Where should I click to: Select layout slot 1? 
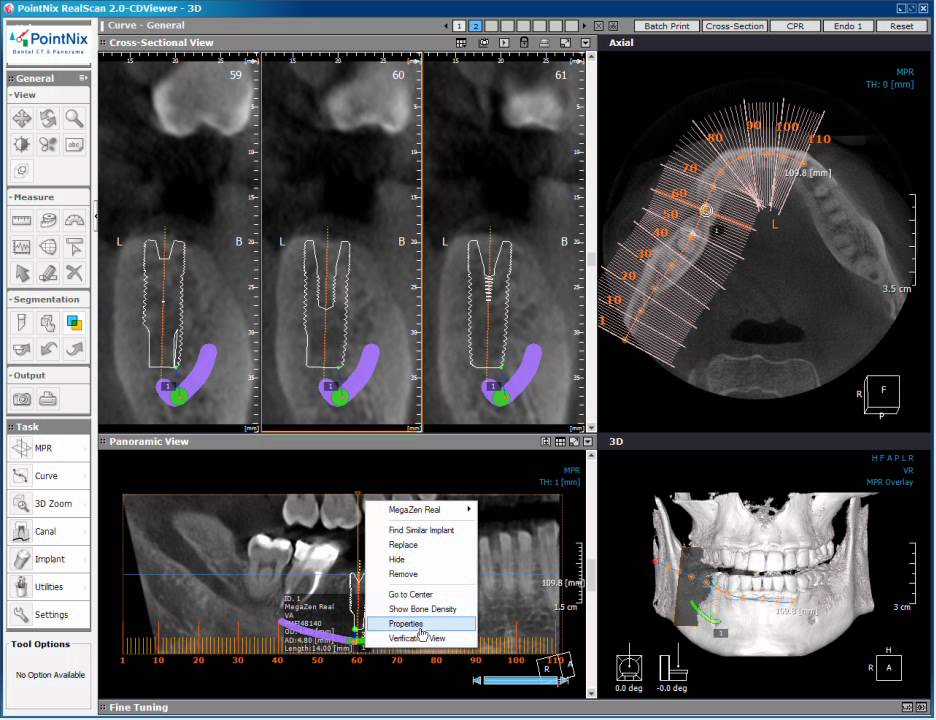tap(459, 26)
